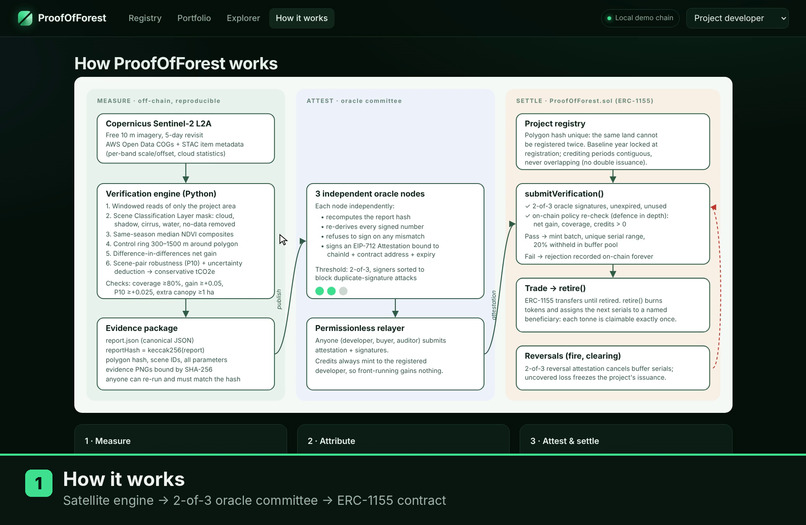Switch to the Explorer nav tab
Image resolution: width=806 pixels, height=525 pixels.
[243, 18]
